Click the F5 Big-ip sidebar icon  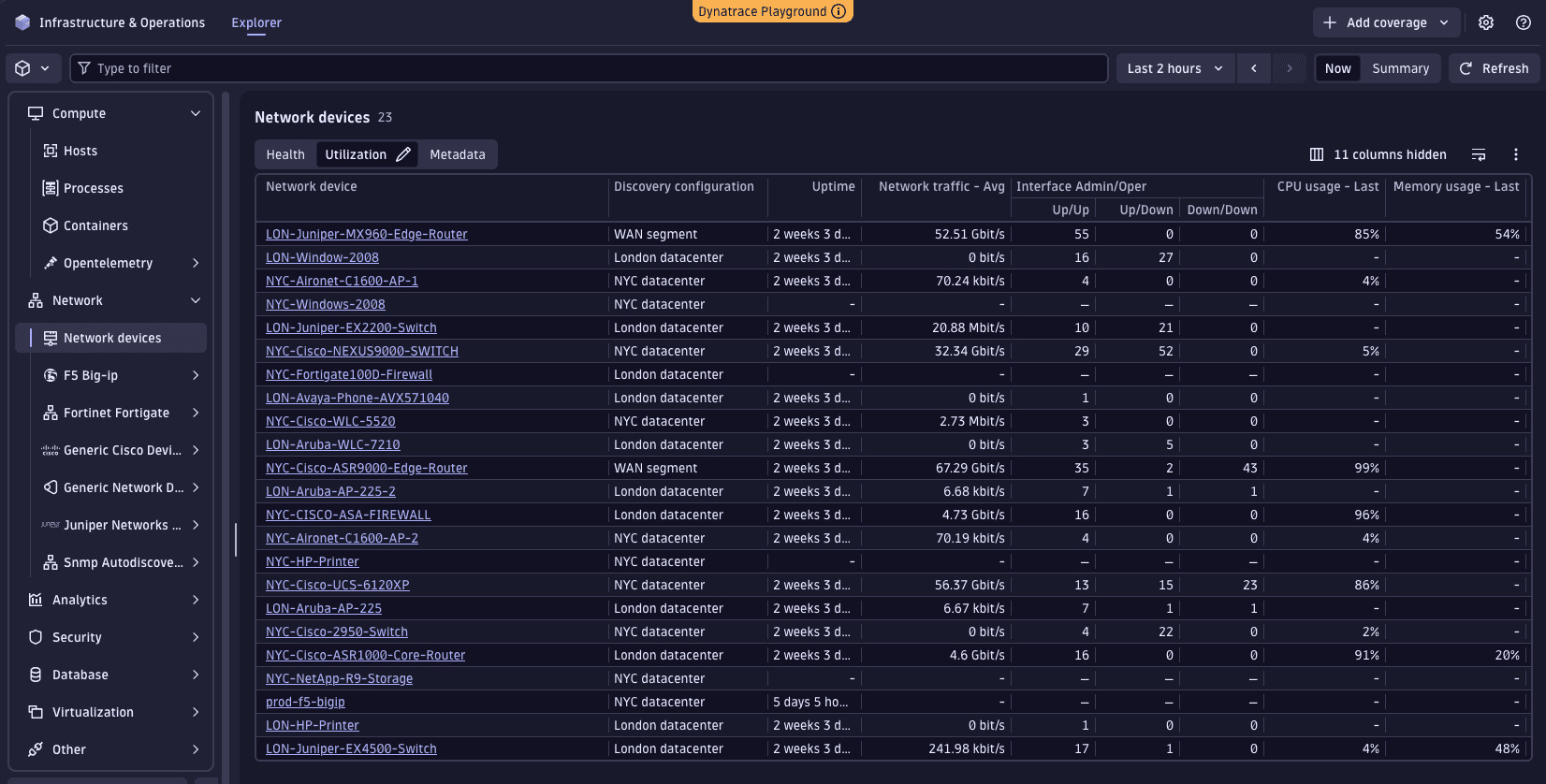[51, 375]
